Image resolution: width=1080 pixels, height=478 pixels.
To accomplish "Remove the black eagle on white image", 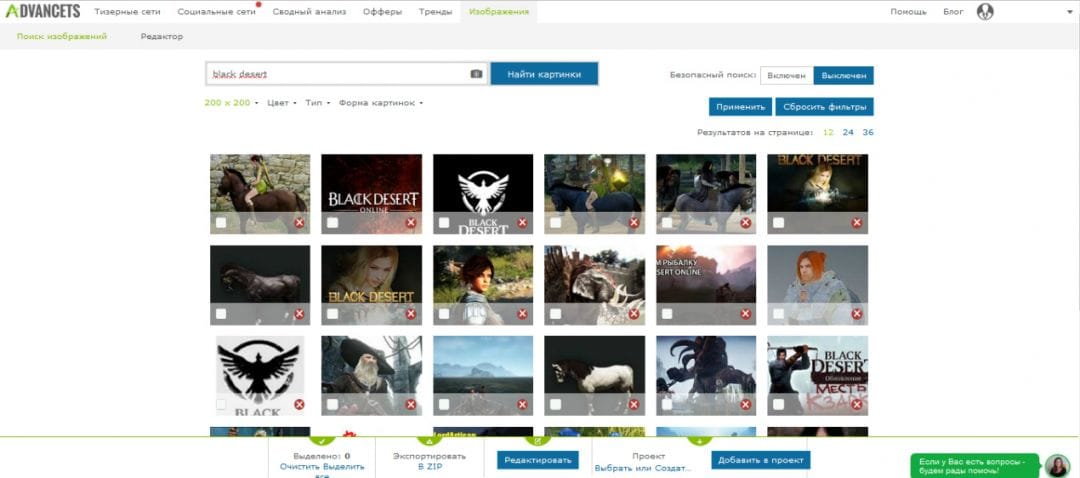I will point(299,404).
